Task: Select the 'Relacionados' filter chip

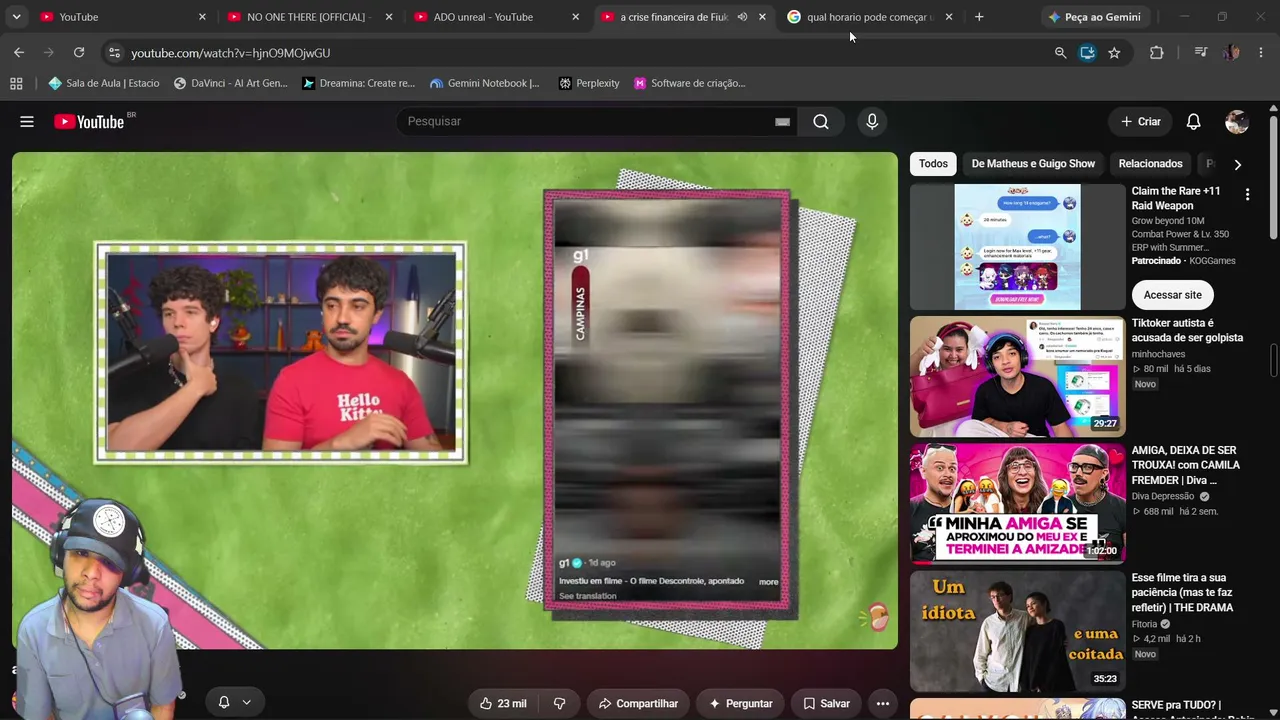Action: [x=1150, y=164]
